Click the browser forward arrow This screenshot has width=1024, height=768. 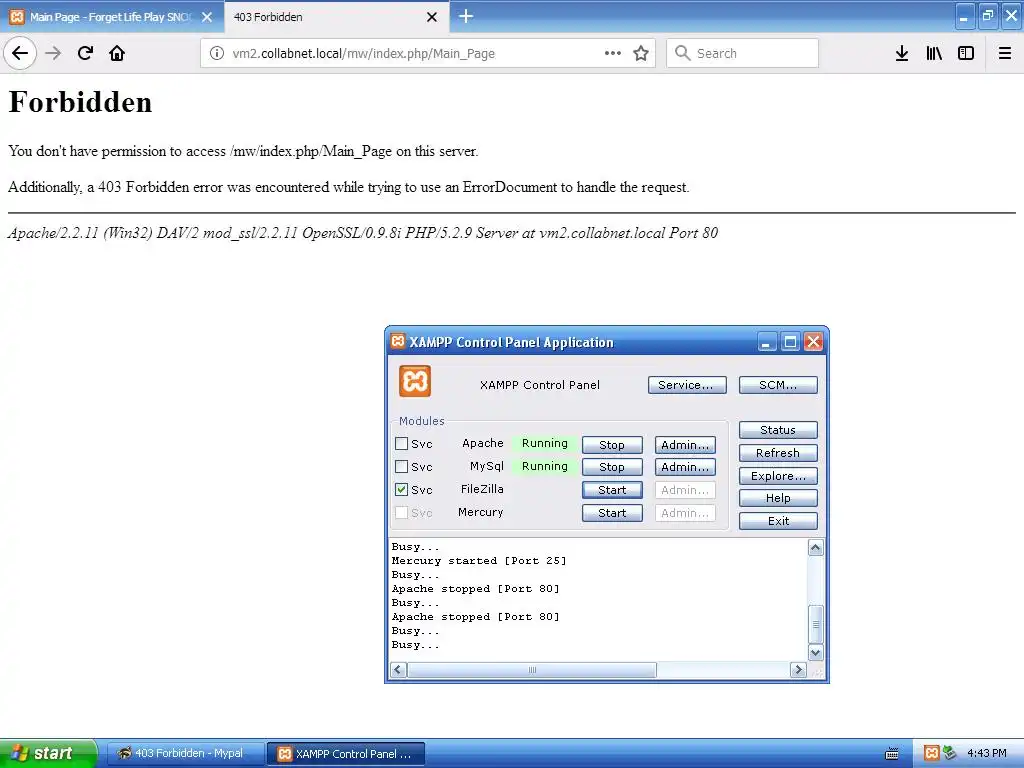53,53
